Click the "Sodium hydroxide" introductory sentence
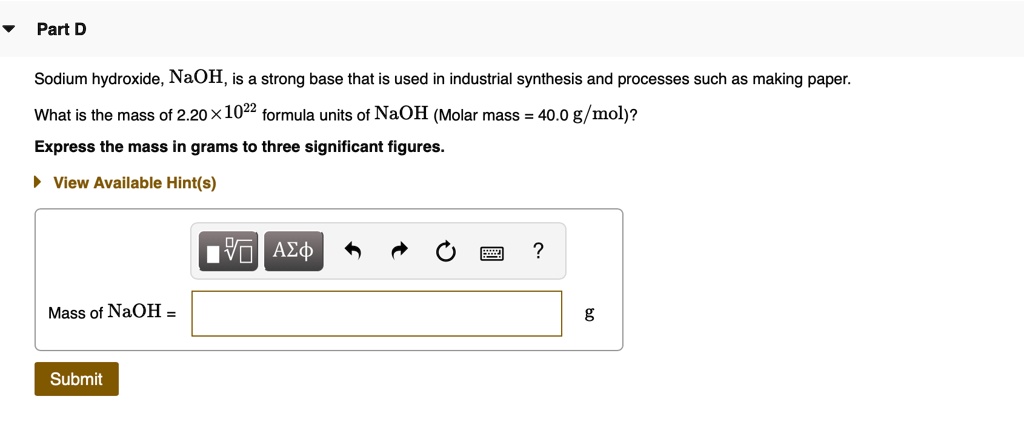This screenshot has width=1024, height=425. (x=442, y=79)
